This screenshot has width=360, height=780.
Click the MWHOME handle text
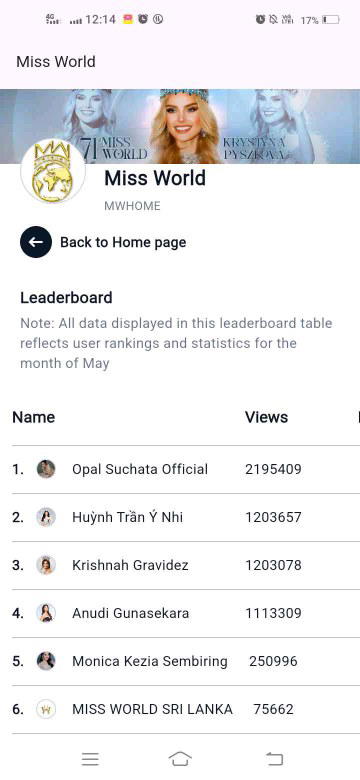tap(132, 206)
